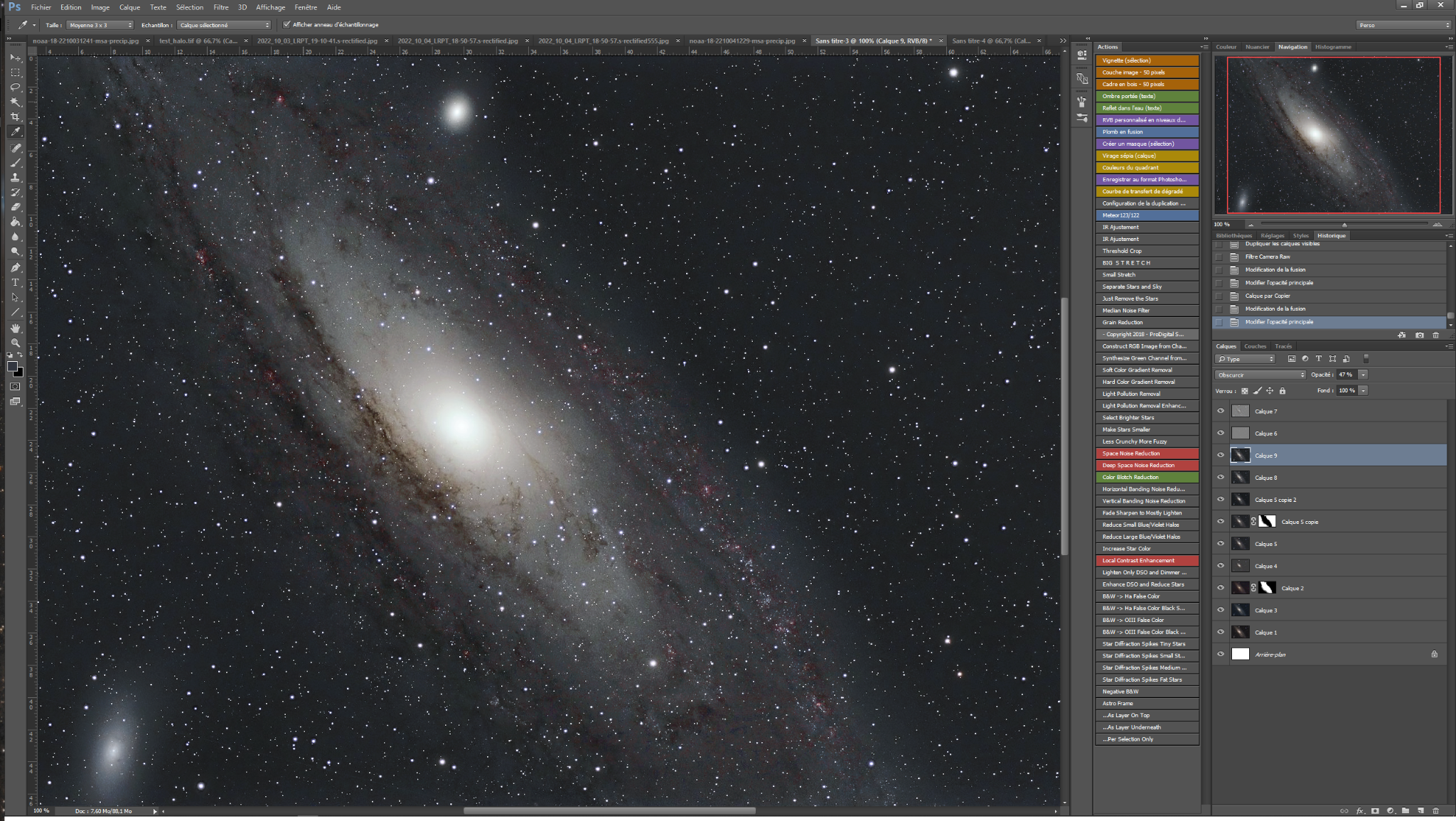Image resolution: width=1456 pixels, height=821 pixels.
Task: Run the Astro Frame action
Action: (x=1147, y=703)
